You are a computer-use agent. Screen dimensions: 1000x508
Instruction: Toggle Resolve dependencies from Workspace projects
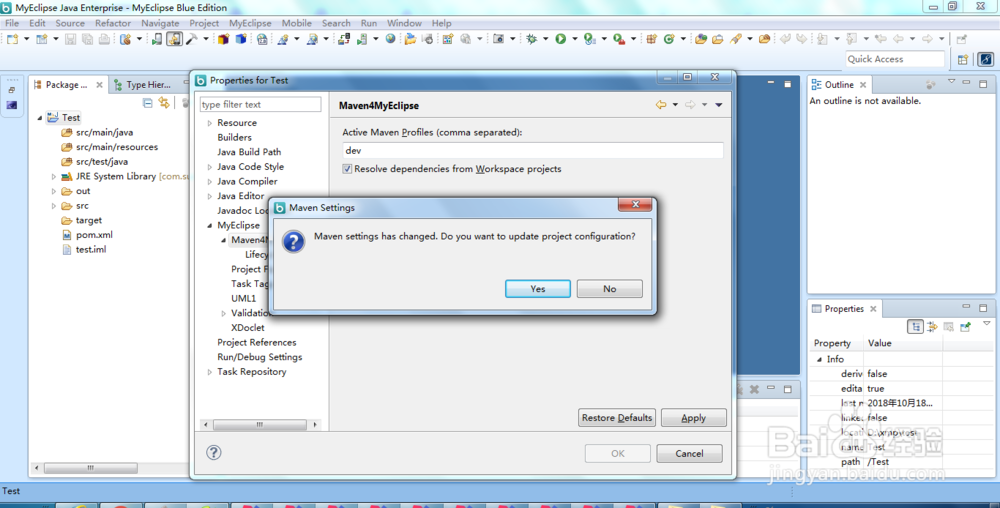(347, 169)
